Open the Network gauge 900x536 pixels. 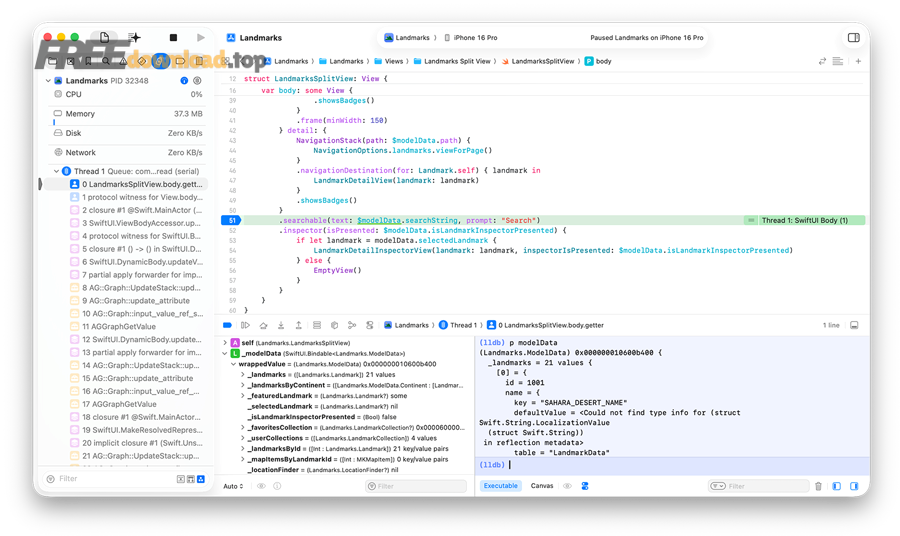click(x=127, y=152)
